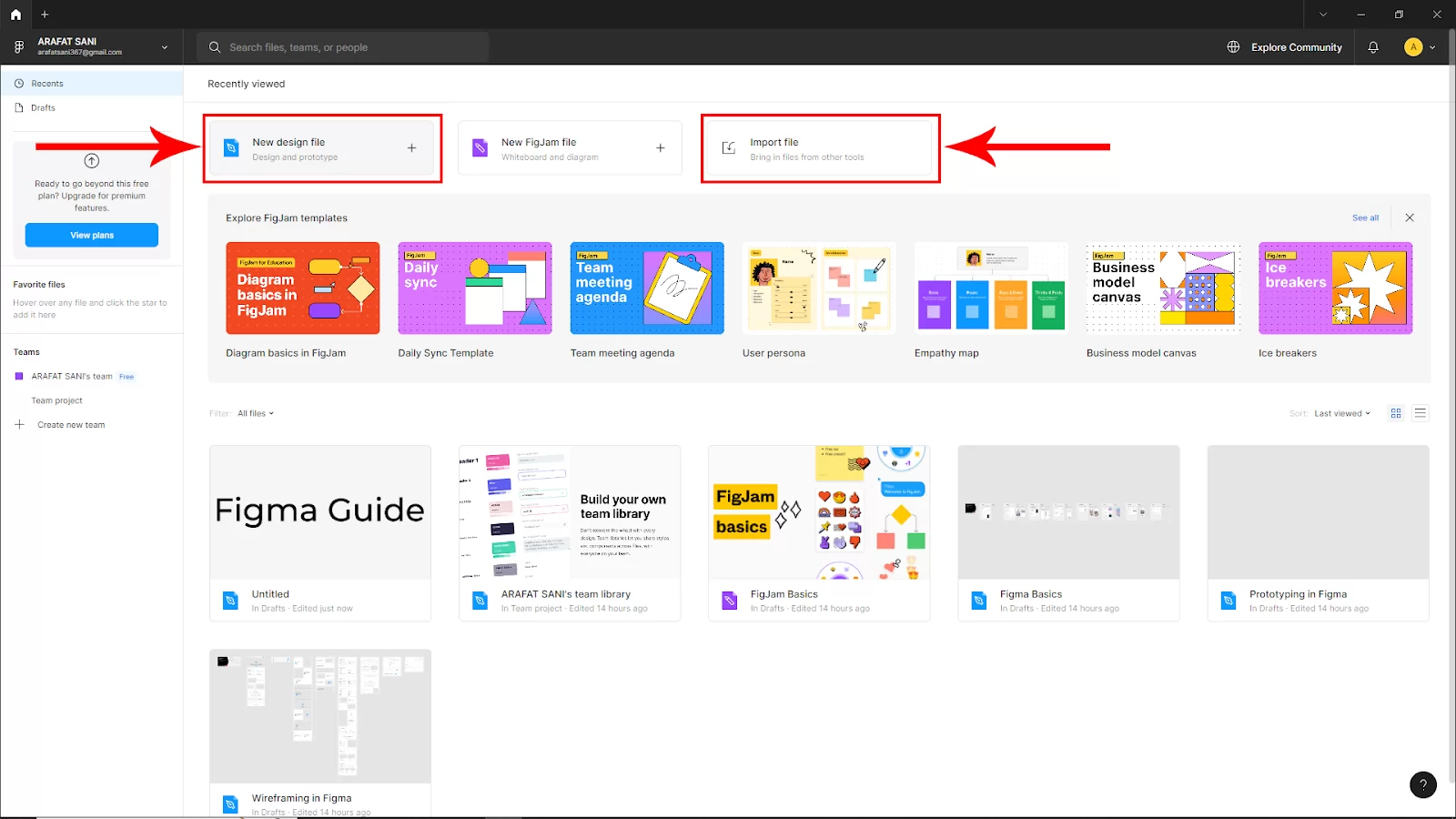The image size is (1456, 819).
Task: Open the User persona template
Action: 819,288
